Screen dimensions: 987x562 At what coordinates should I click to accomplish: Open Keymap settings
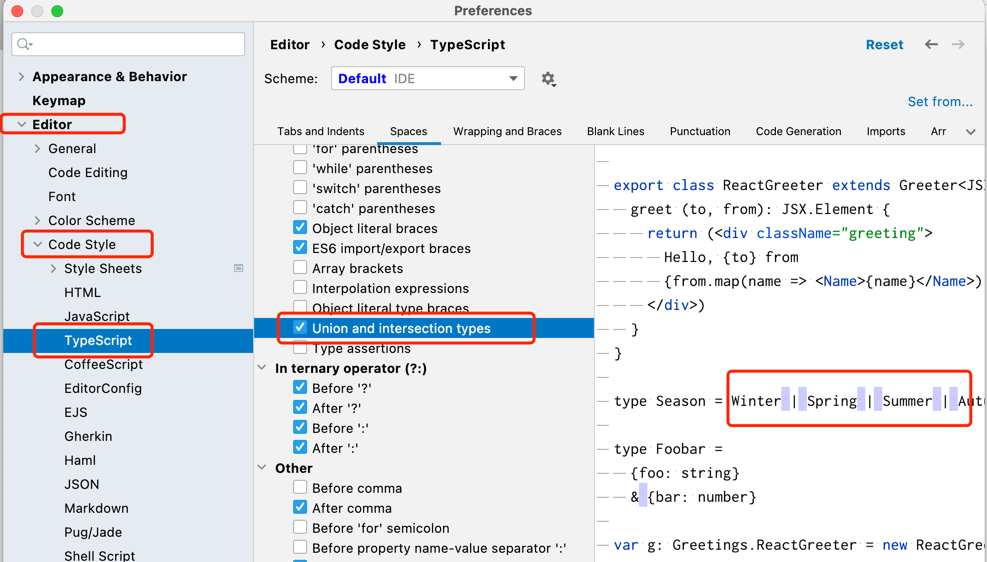point(59,101)
